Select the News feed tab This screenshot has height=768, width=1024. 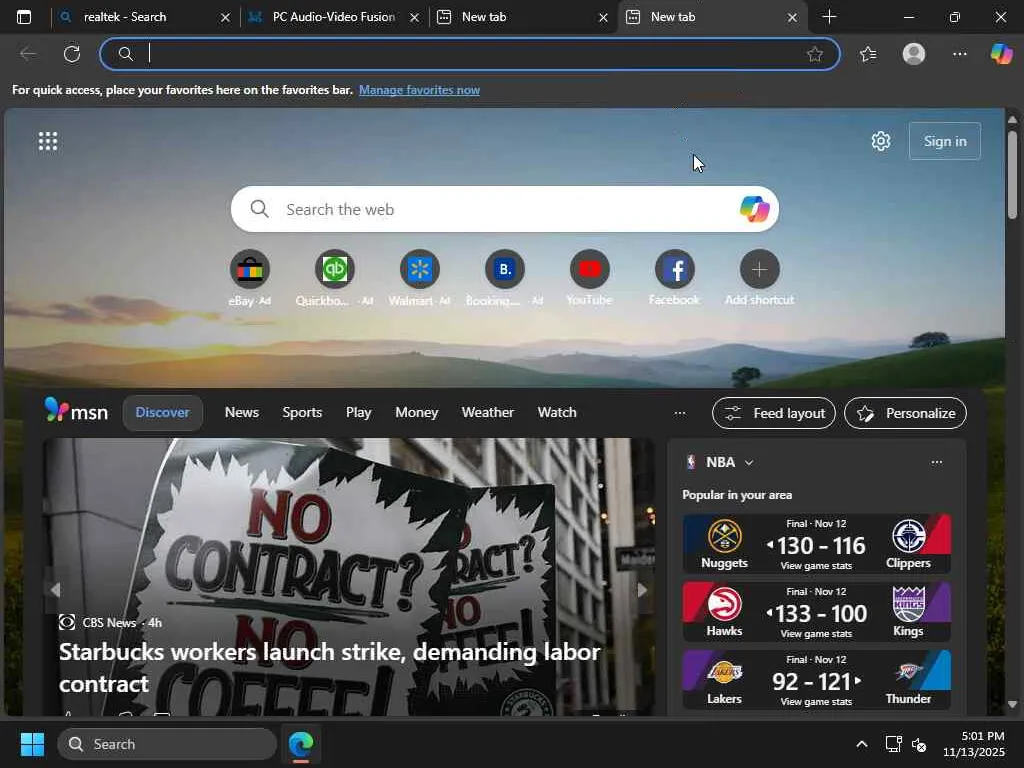242,413
